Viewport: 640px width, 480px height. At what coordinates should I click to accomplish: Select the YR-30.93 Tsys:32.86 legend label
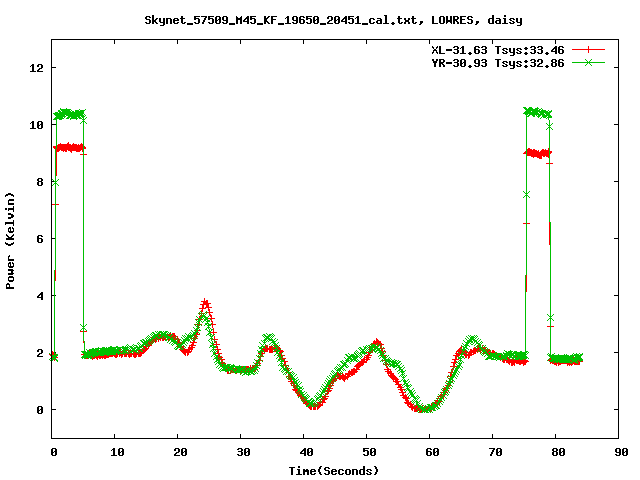498,63
